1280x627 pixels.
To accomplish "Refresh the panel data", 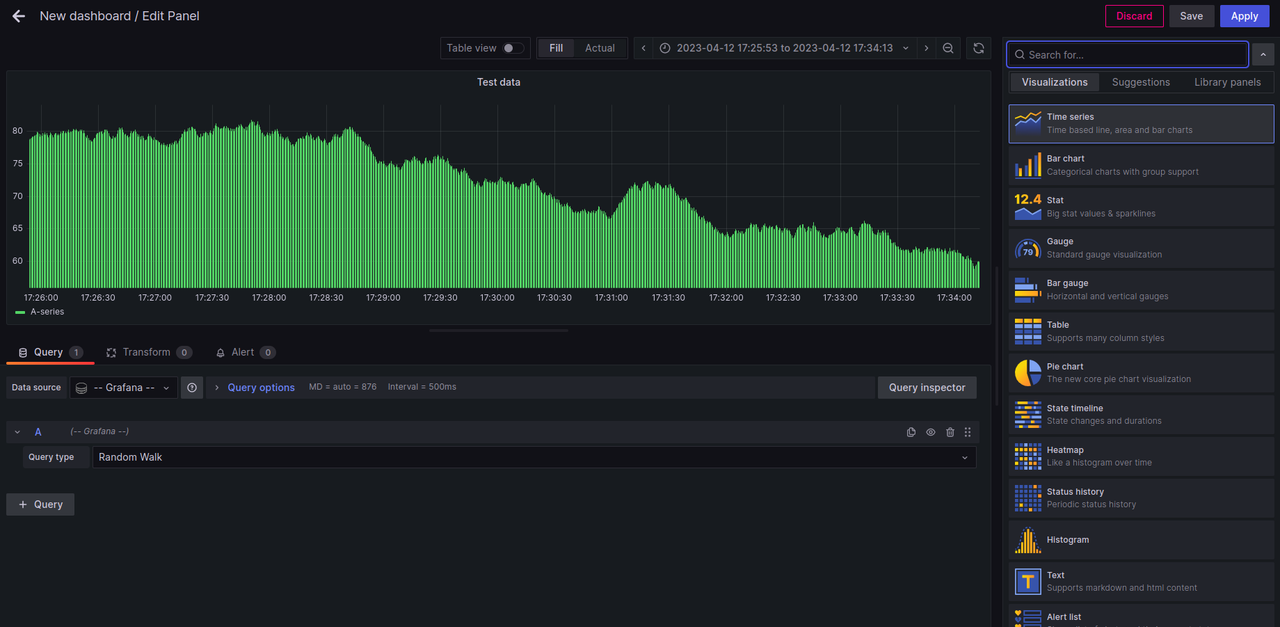I will tap(978, 48).
